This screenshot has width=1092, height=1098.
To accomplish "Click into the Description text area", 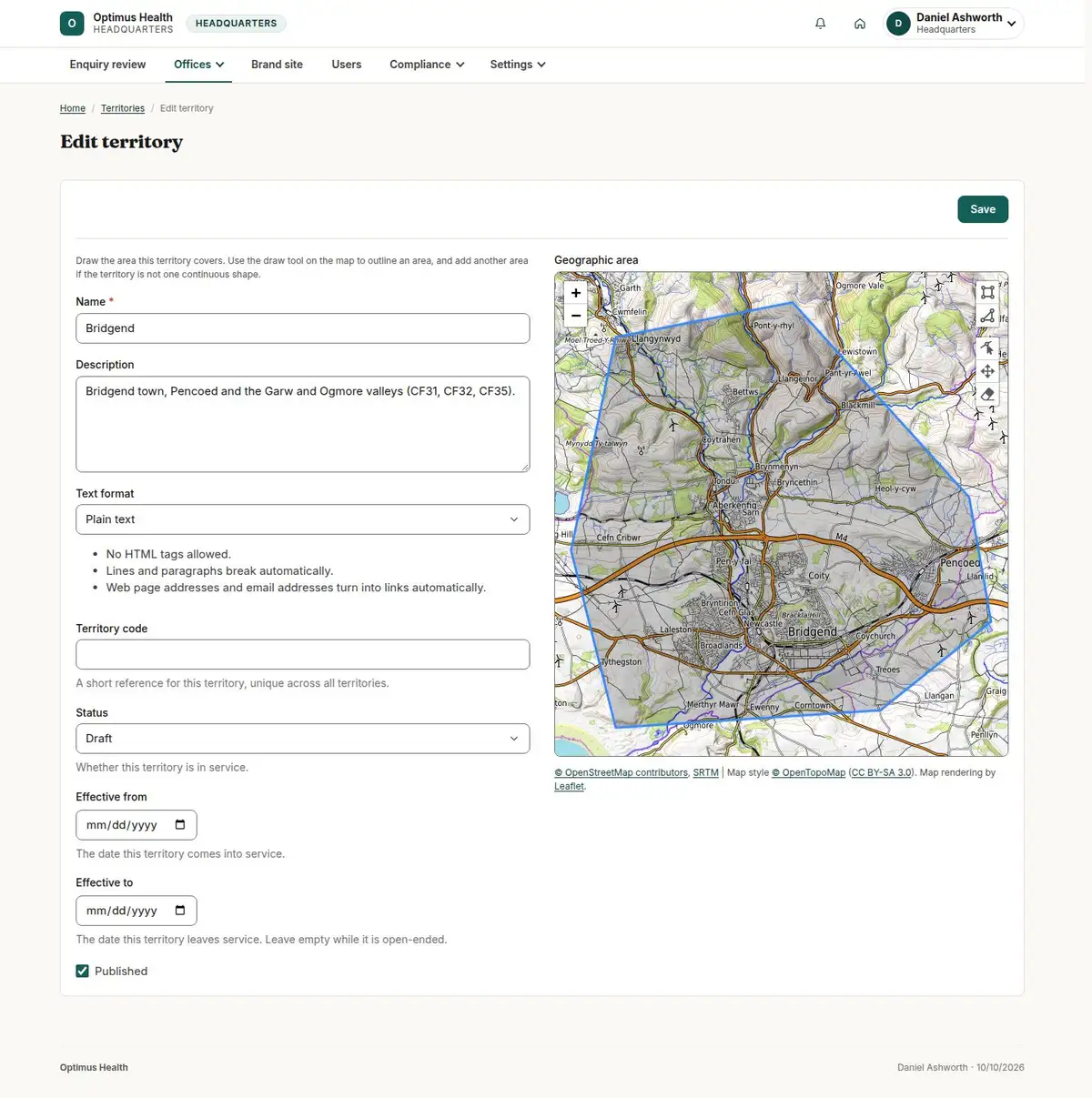I will [303, 424].
